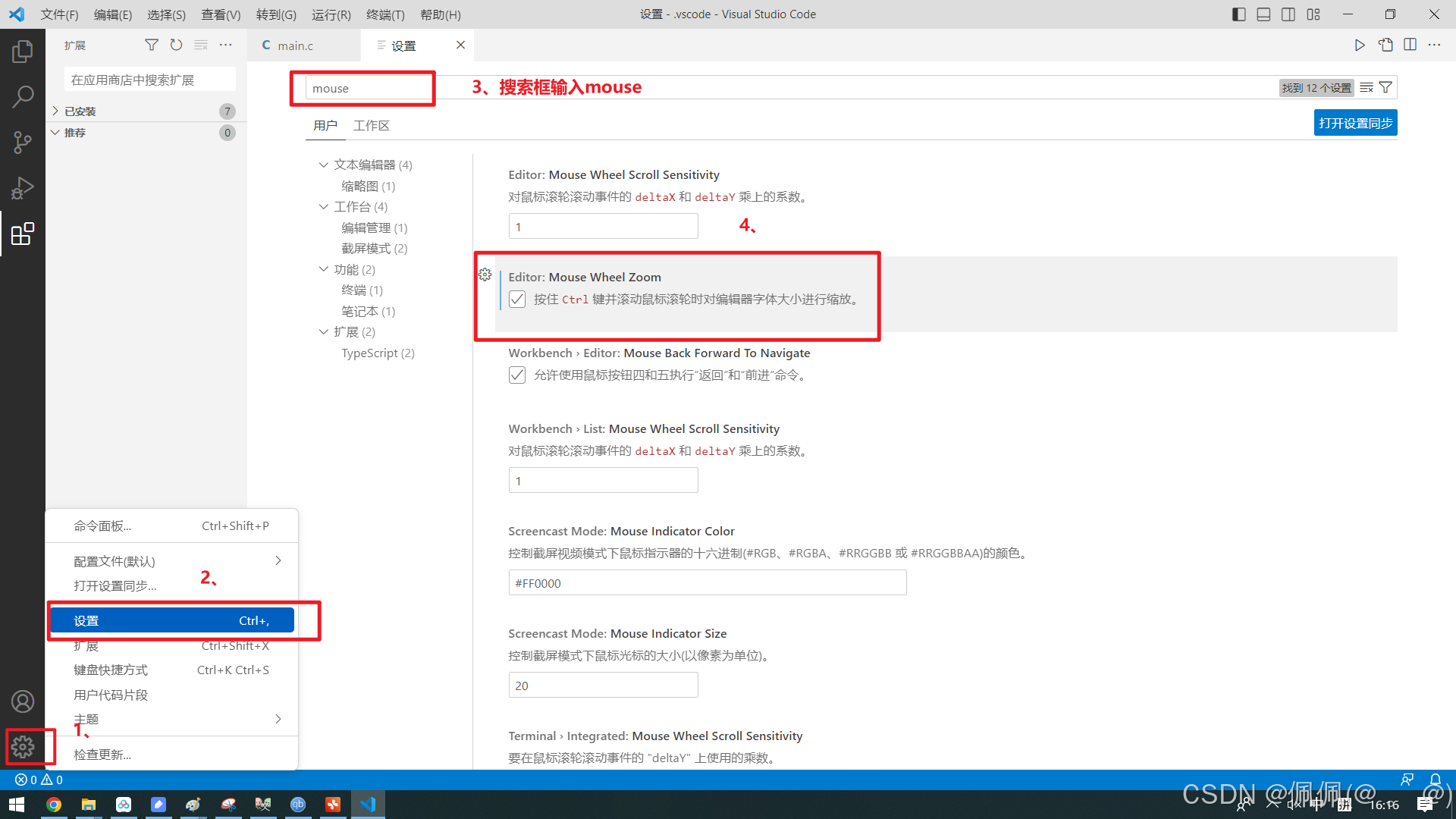Collapse the 工作台 settings tree group
Image resolution: width=1456 pixels, height=819 pixels.
tap(324, 206)
